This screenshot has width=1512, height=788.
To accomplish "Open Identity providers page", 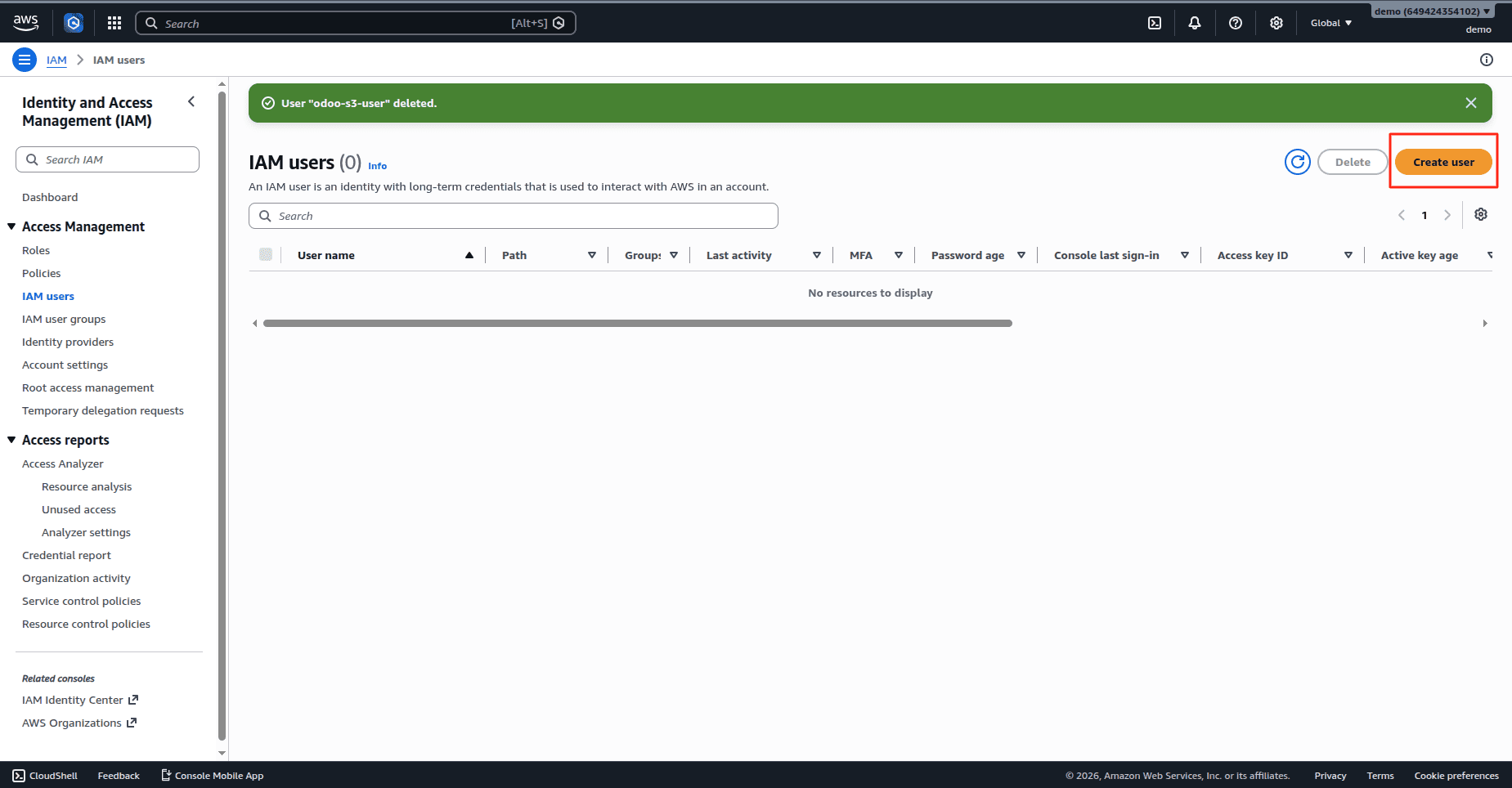I will [x=68, y=342].
